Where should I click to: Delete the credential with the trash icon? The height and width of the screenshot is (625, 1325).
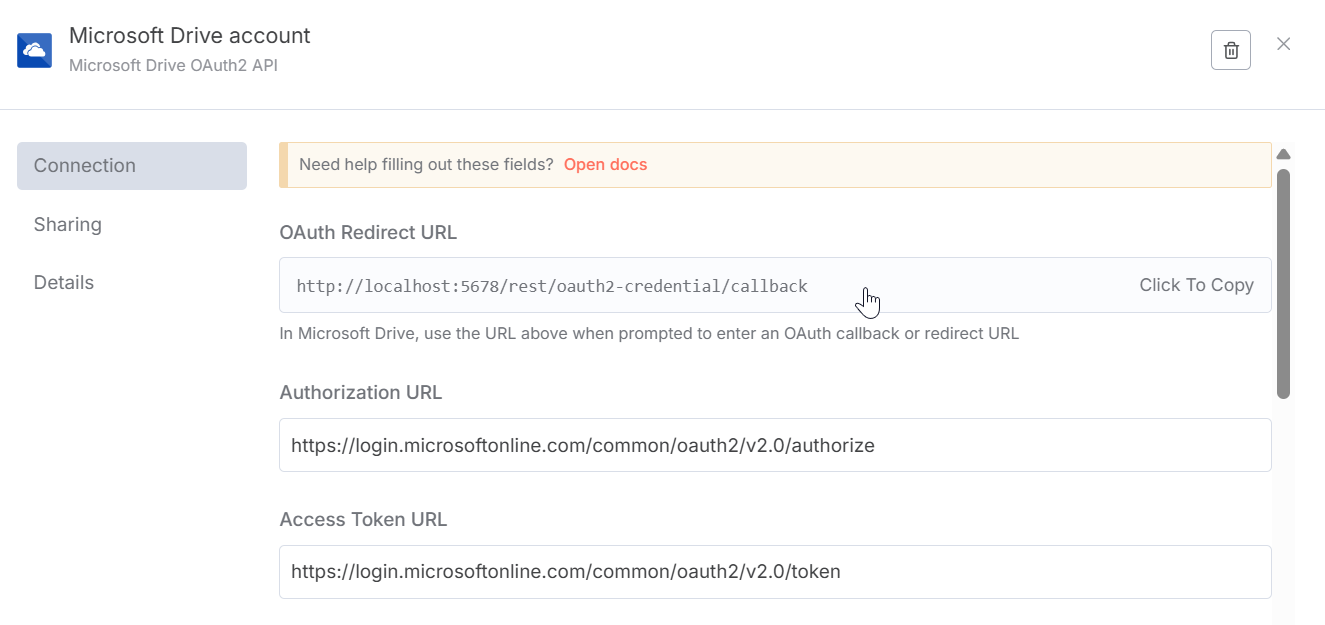[1230, 50]
